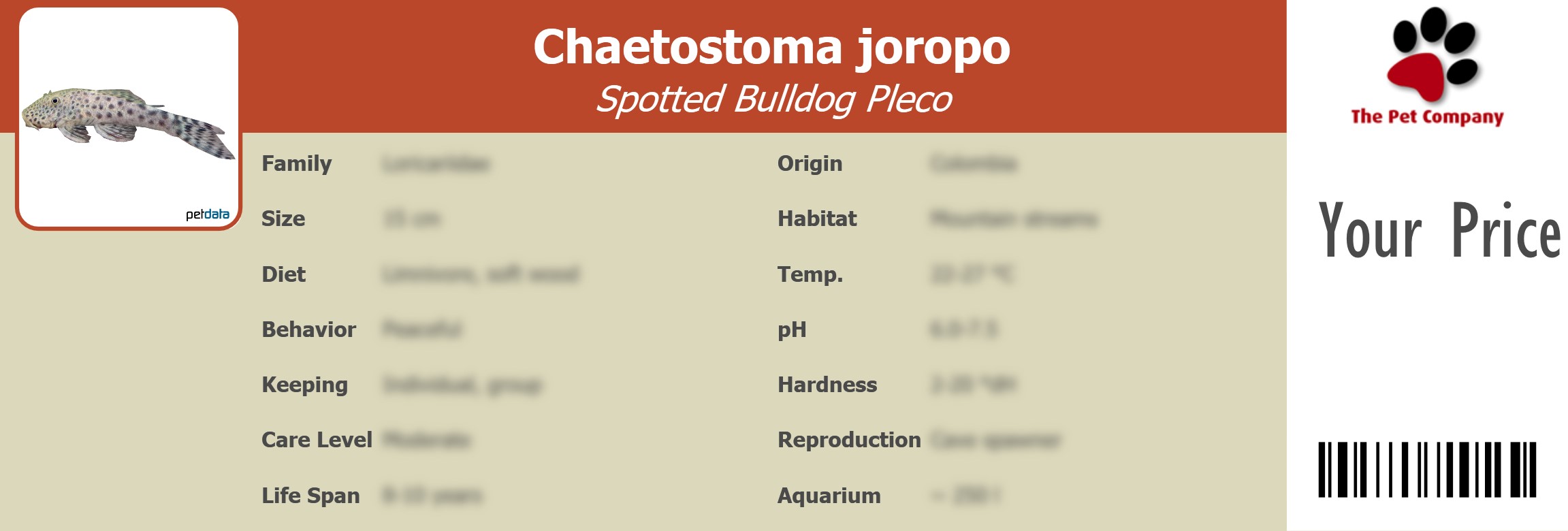Select the Origin field label
This screenshot has width=1568, height=531.
[x=810, y=164]
